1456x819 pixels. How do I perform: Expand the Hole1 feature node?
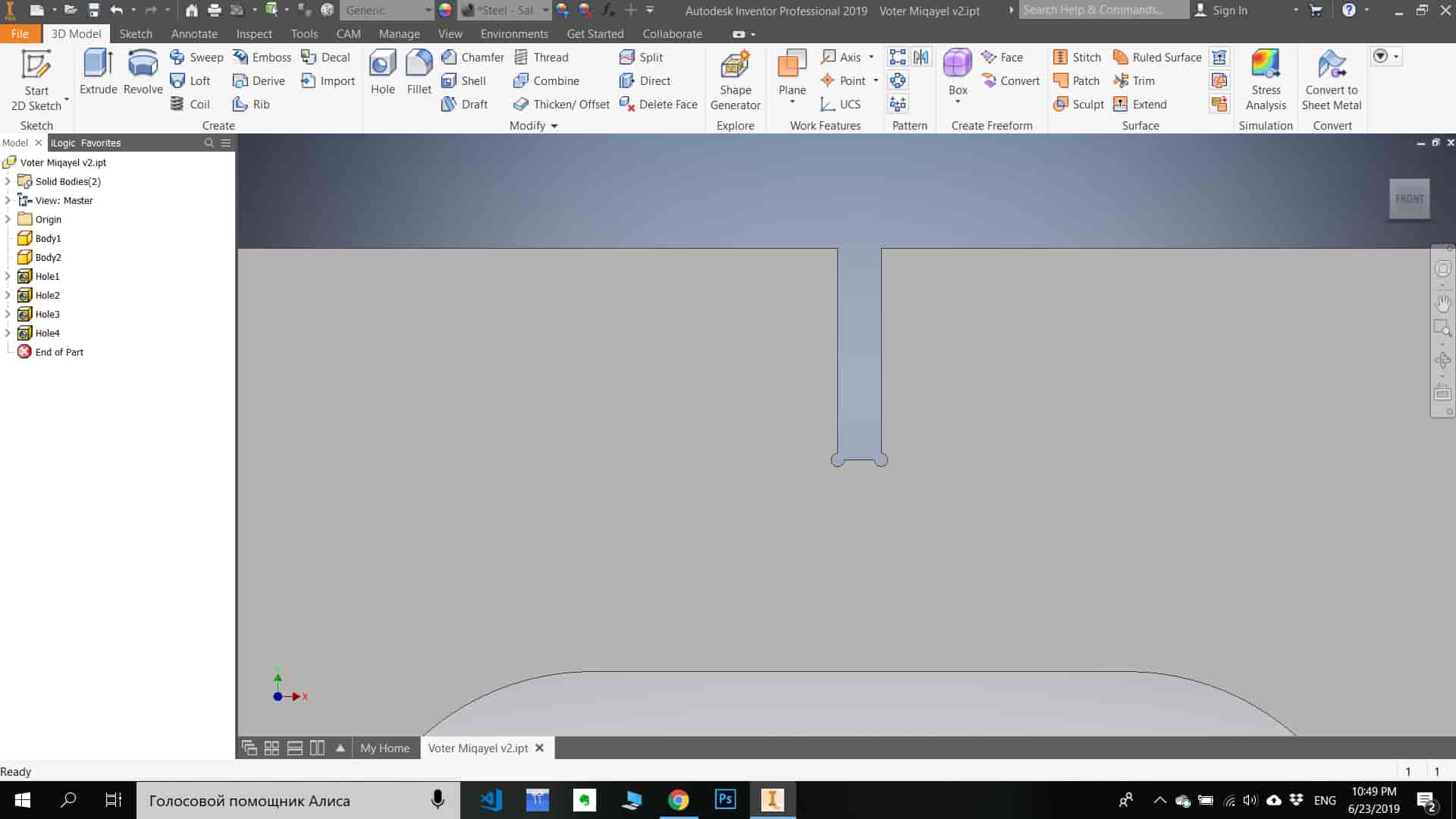[8, 276]
